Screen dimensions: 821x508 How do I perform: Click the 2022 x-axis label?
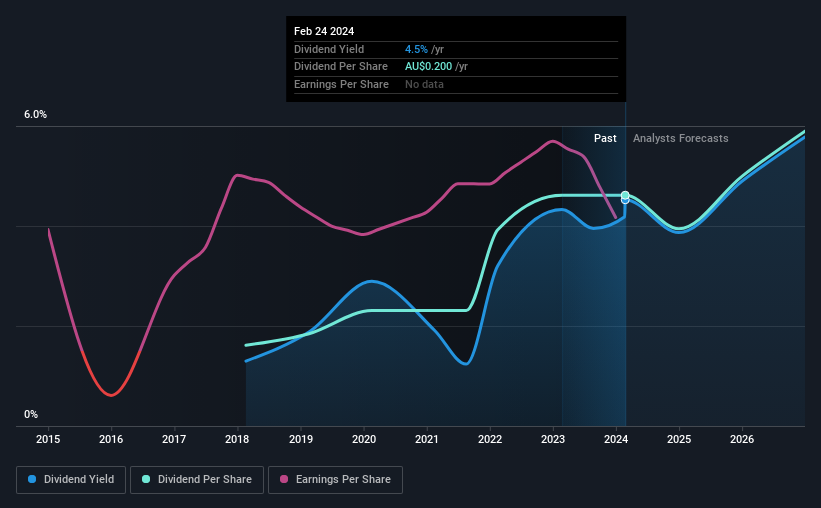490,439
